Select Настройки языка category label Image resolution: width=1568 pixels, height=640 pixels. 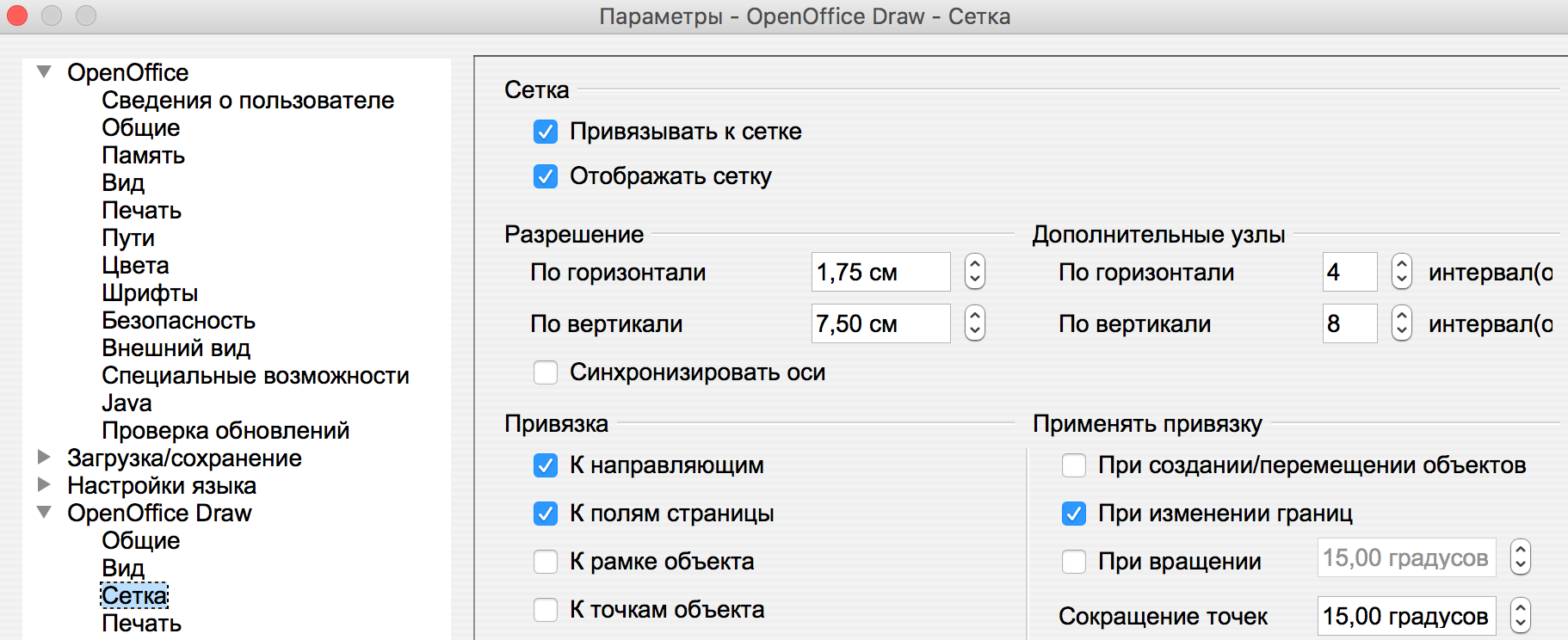click(162, 485)
